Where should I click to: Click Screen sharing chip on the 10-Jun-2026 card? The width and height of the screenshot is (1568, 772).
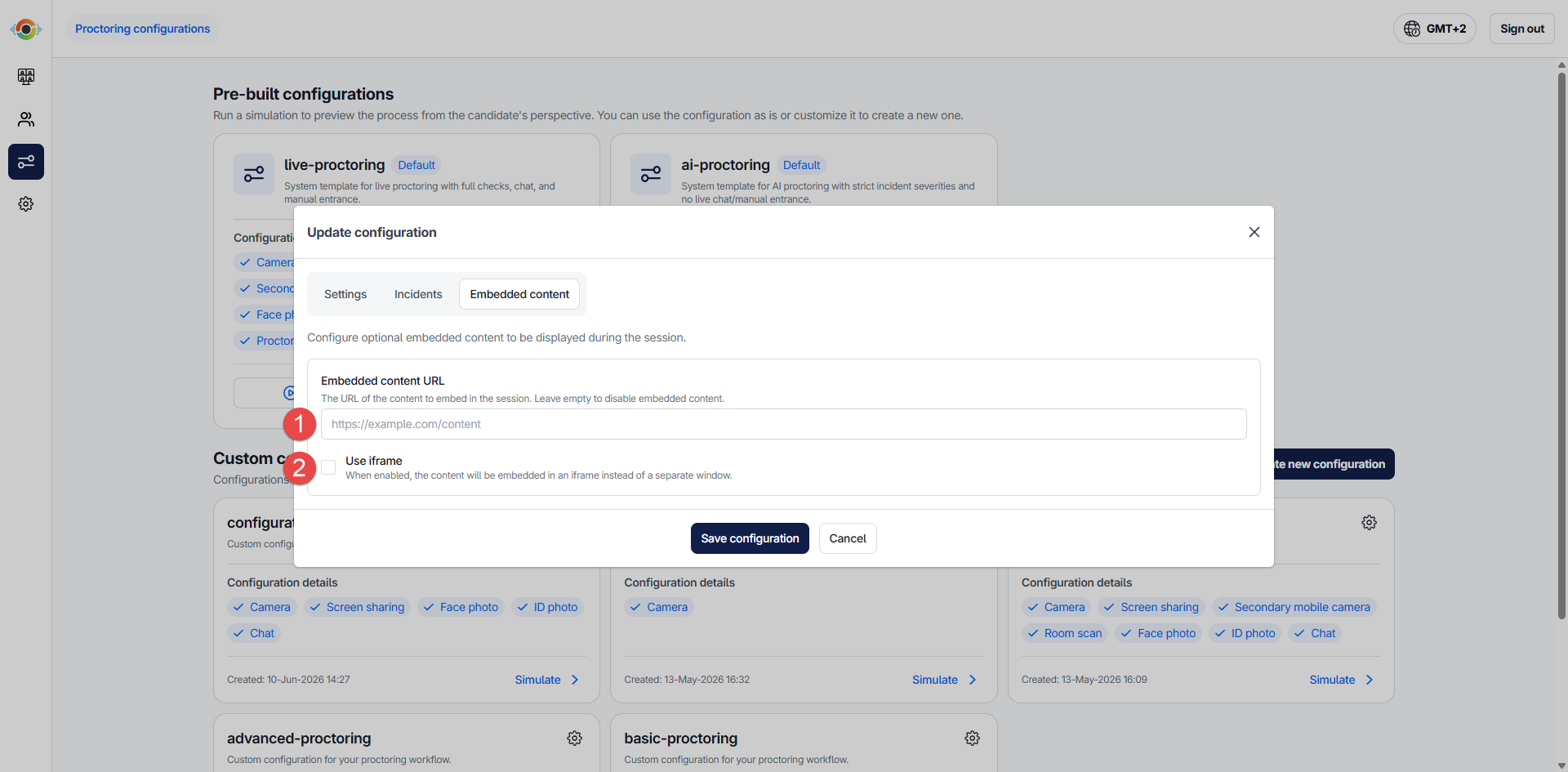coord(357,607)
